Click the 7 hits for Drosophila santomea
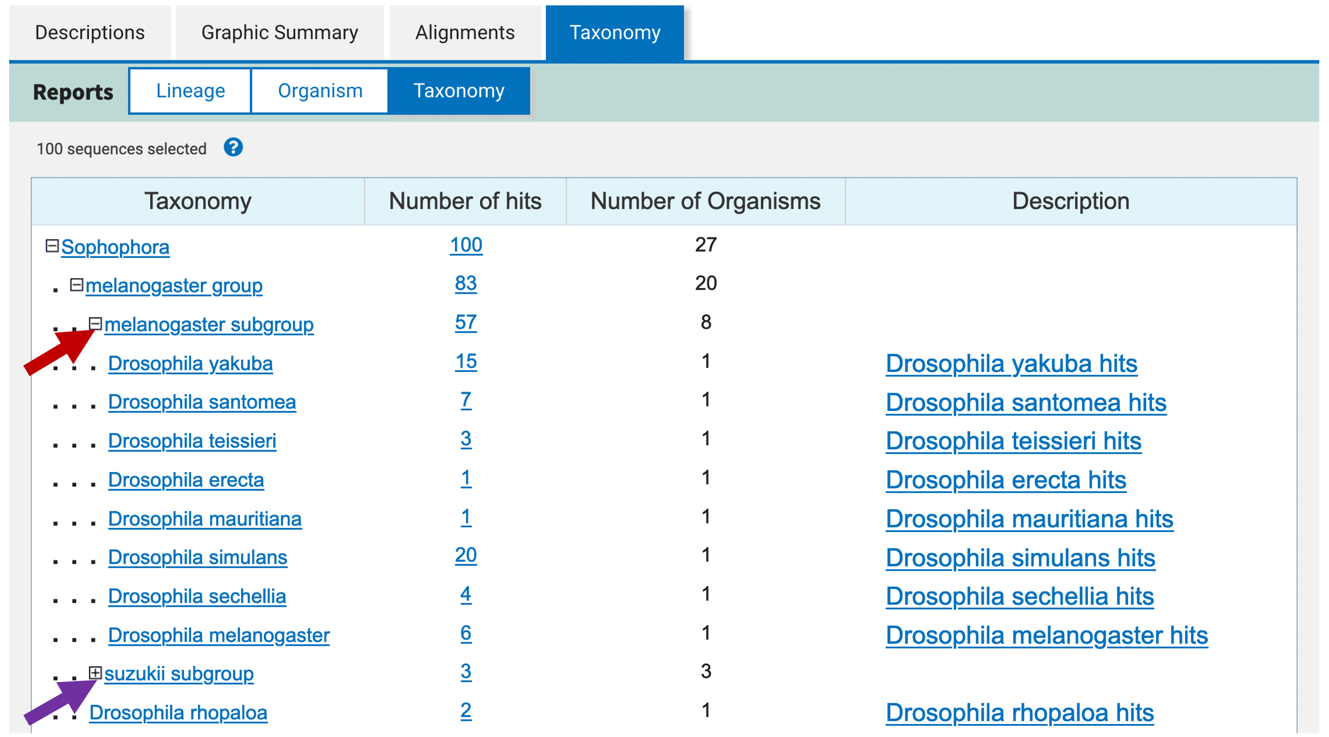This screenshot has height=737, width=1329. pos(466,401)
